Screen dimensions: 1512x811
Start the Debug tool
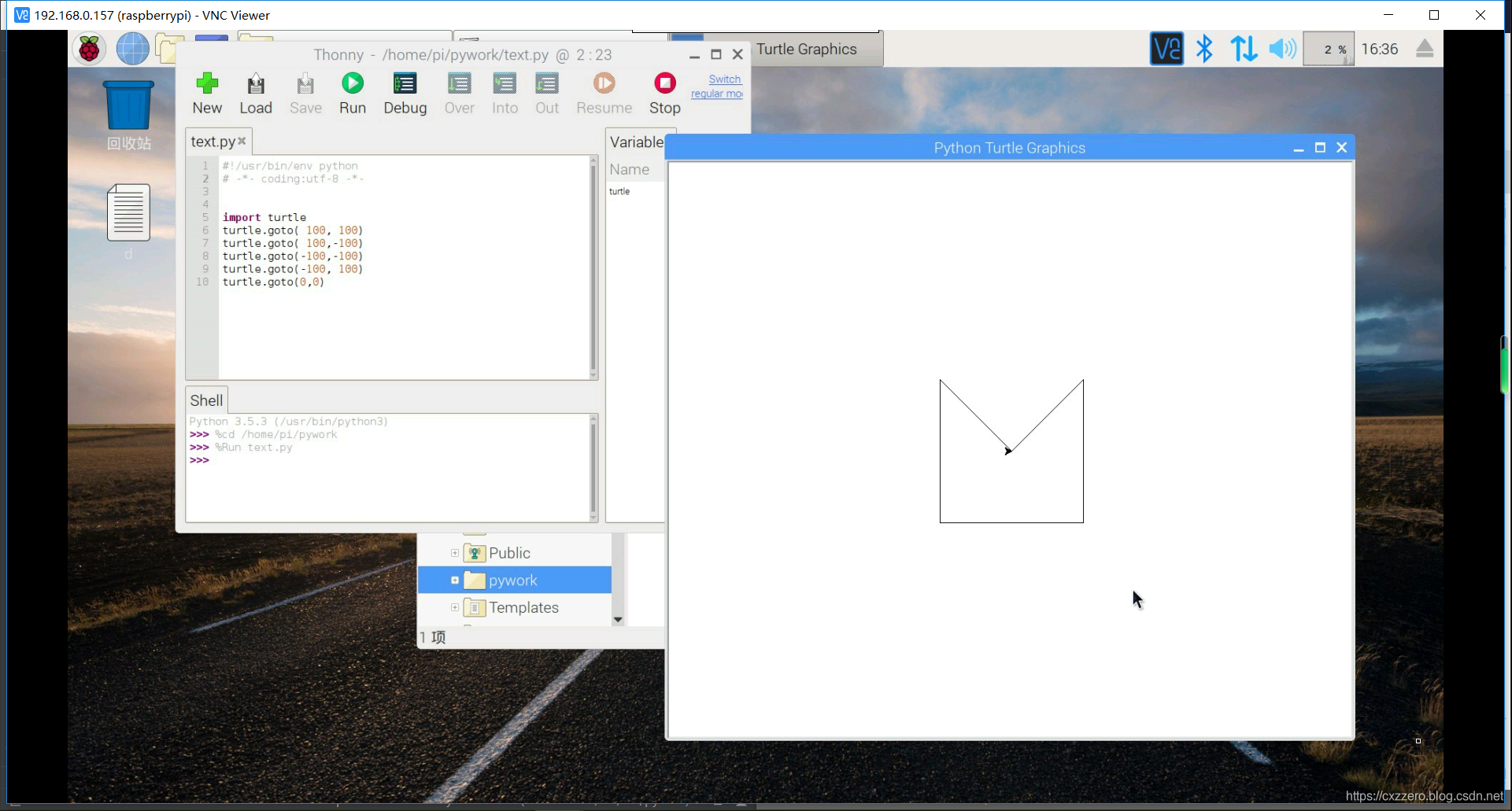[x=405, y=83]
